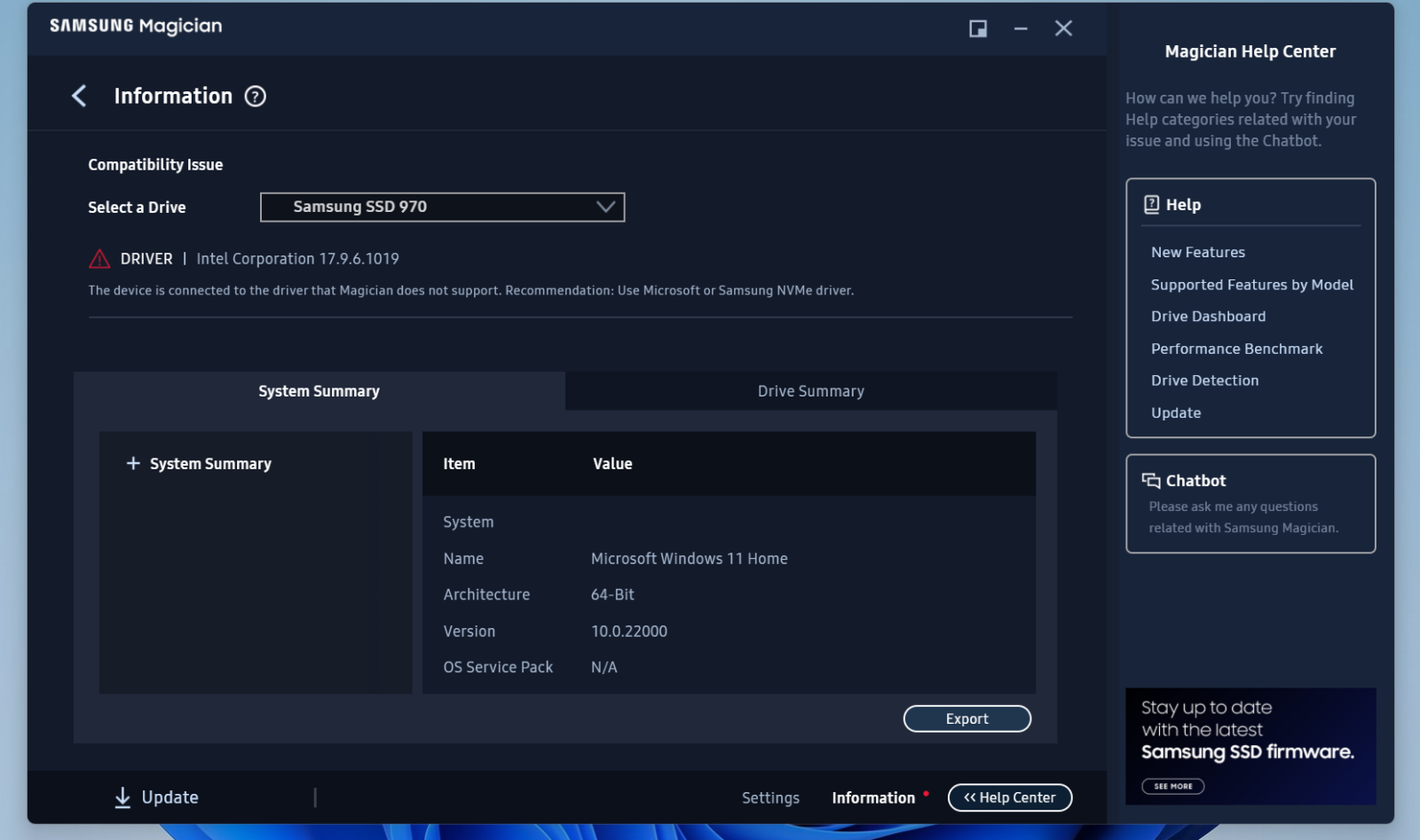The height and width of the screenshot is (840, 1420).
Task: Select Information in the bottom bar
Action: 873,798
